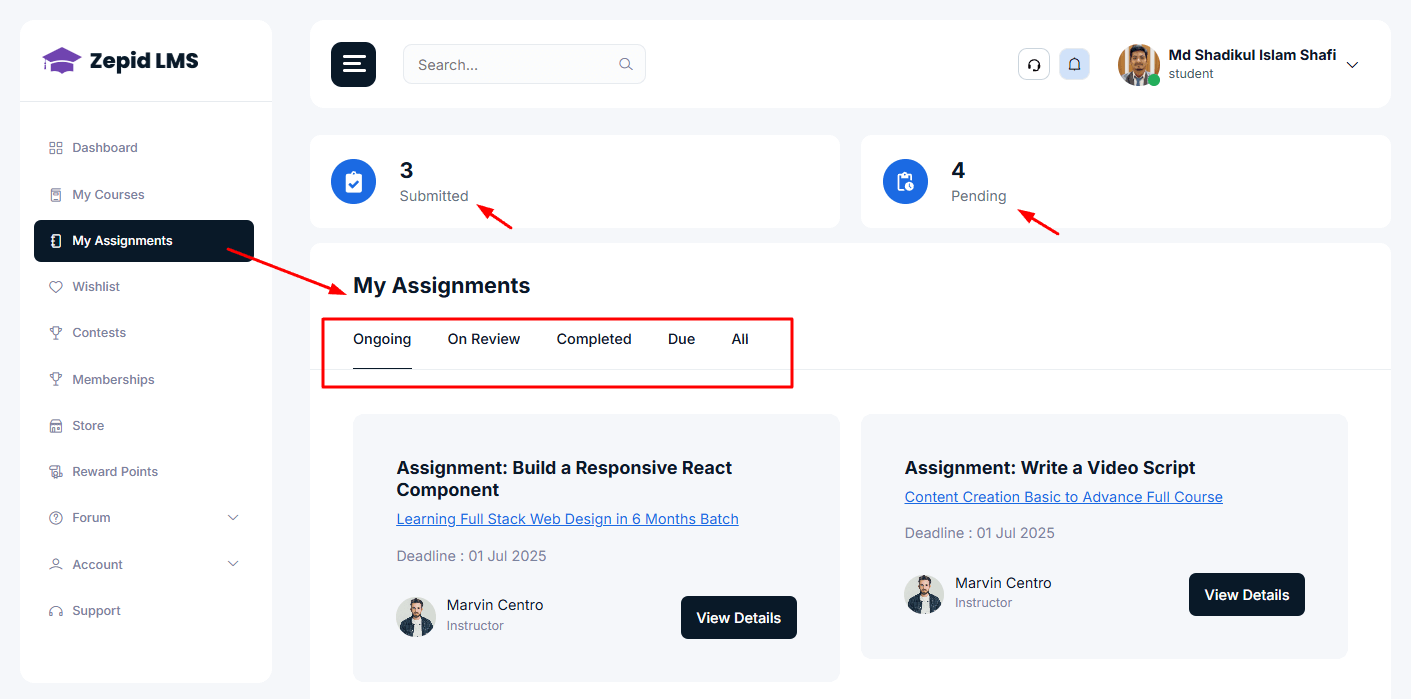Open the Learning Full Stack Web Design course link
The image size is (1411, 699).
tap(567, 518)
